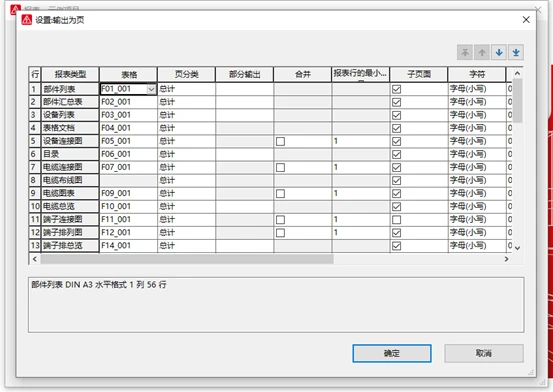The height and width of the screenshot is (392, 553).
Task: Toggle 子页面 checkbox for 电缆图表 row
Action: tap(396, 194)
